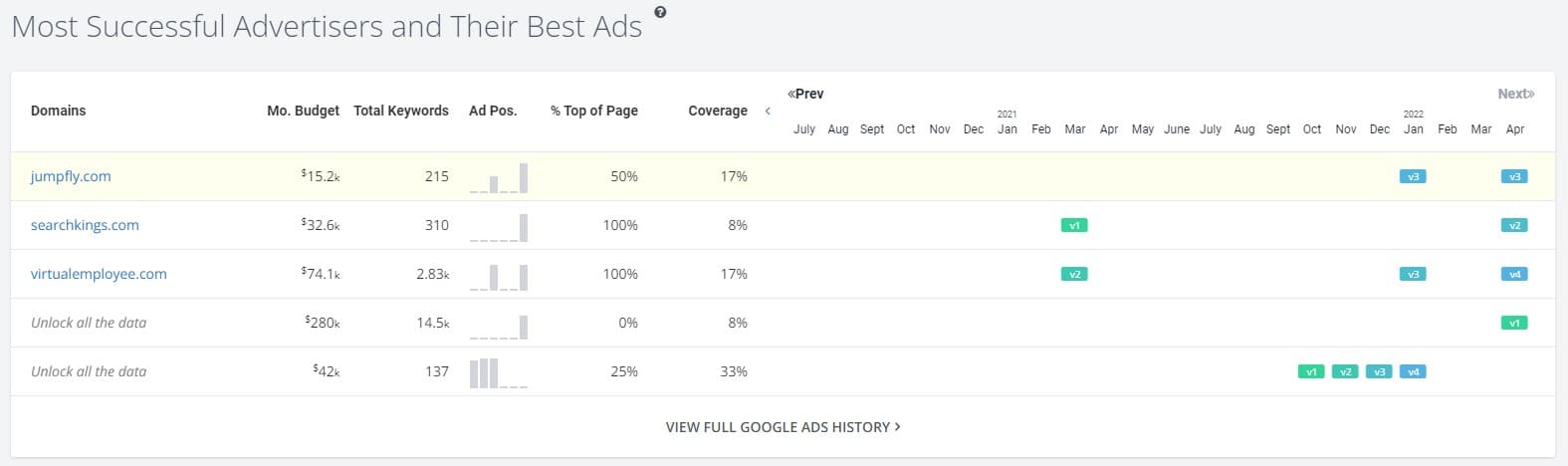Select v1 marker in October in last row
The width and height of the screenshot is (1568, 466).
(x=1311, y=371)
